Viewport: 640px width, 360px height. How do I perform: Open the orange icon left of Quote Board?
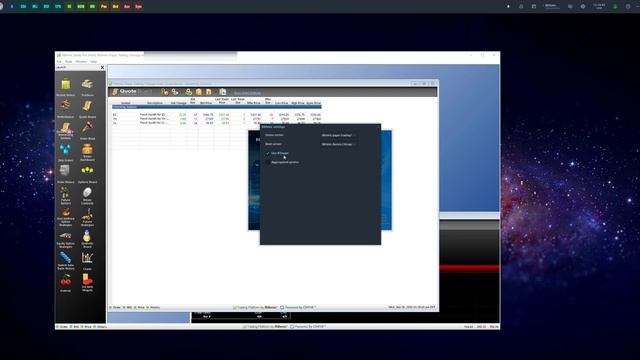tap(65, 106)
